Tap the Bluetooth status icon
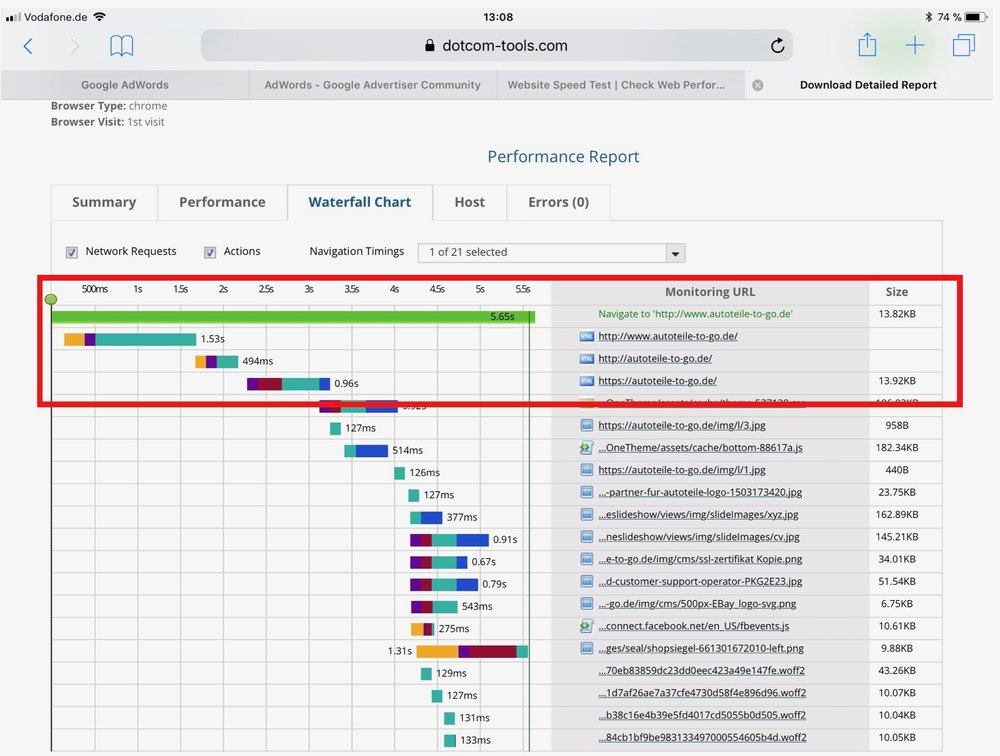 point(928,17)
